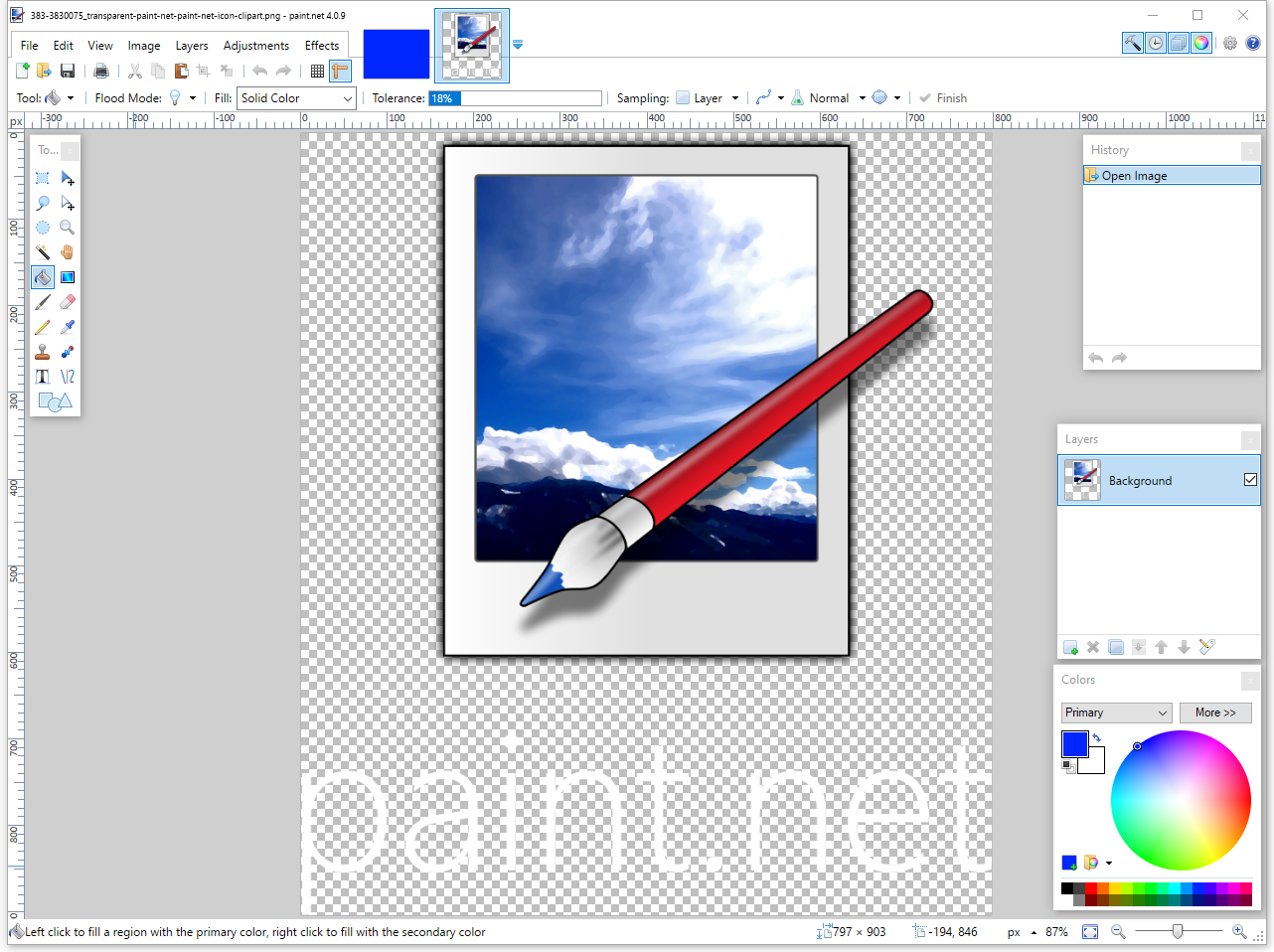1274x952 pixels.
Task: Pick the Color Picker tool
Action: [68, 327]
